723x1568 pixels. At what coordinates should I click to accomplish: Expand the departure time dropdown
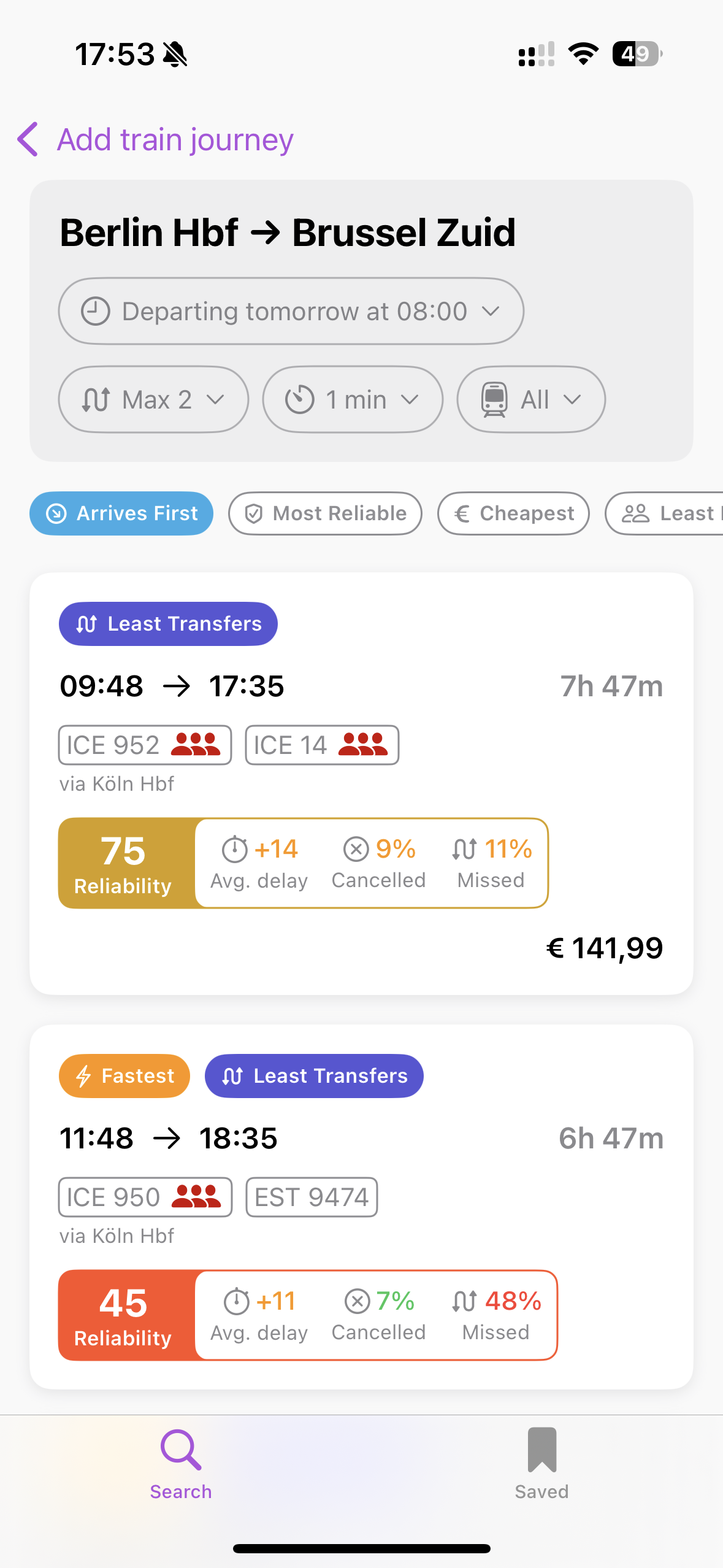tap(291, 311)
